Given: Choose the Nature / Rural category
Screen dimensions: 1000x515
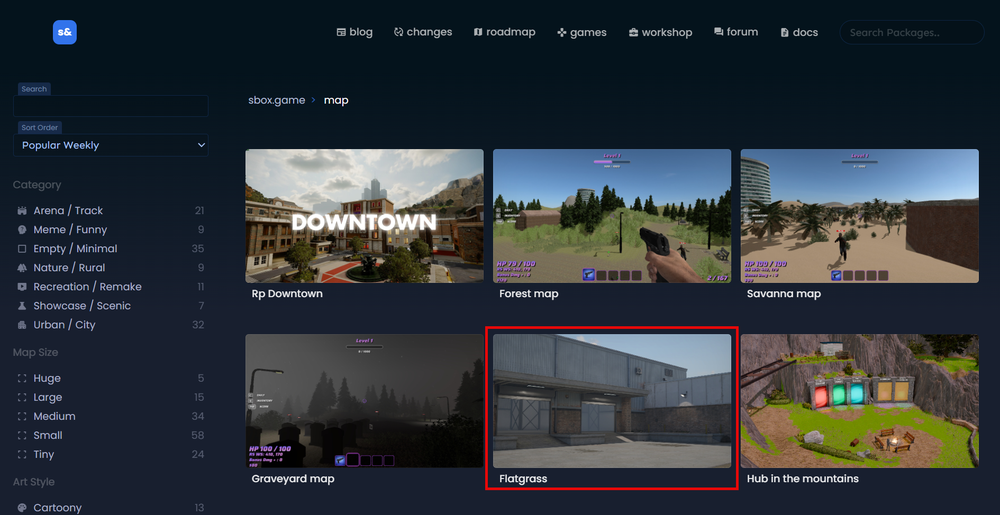Looking at the screenshot, I should [110, 268].
